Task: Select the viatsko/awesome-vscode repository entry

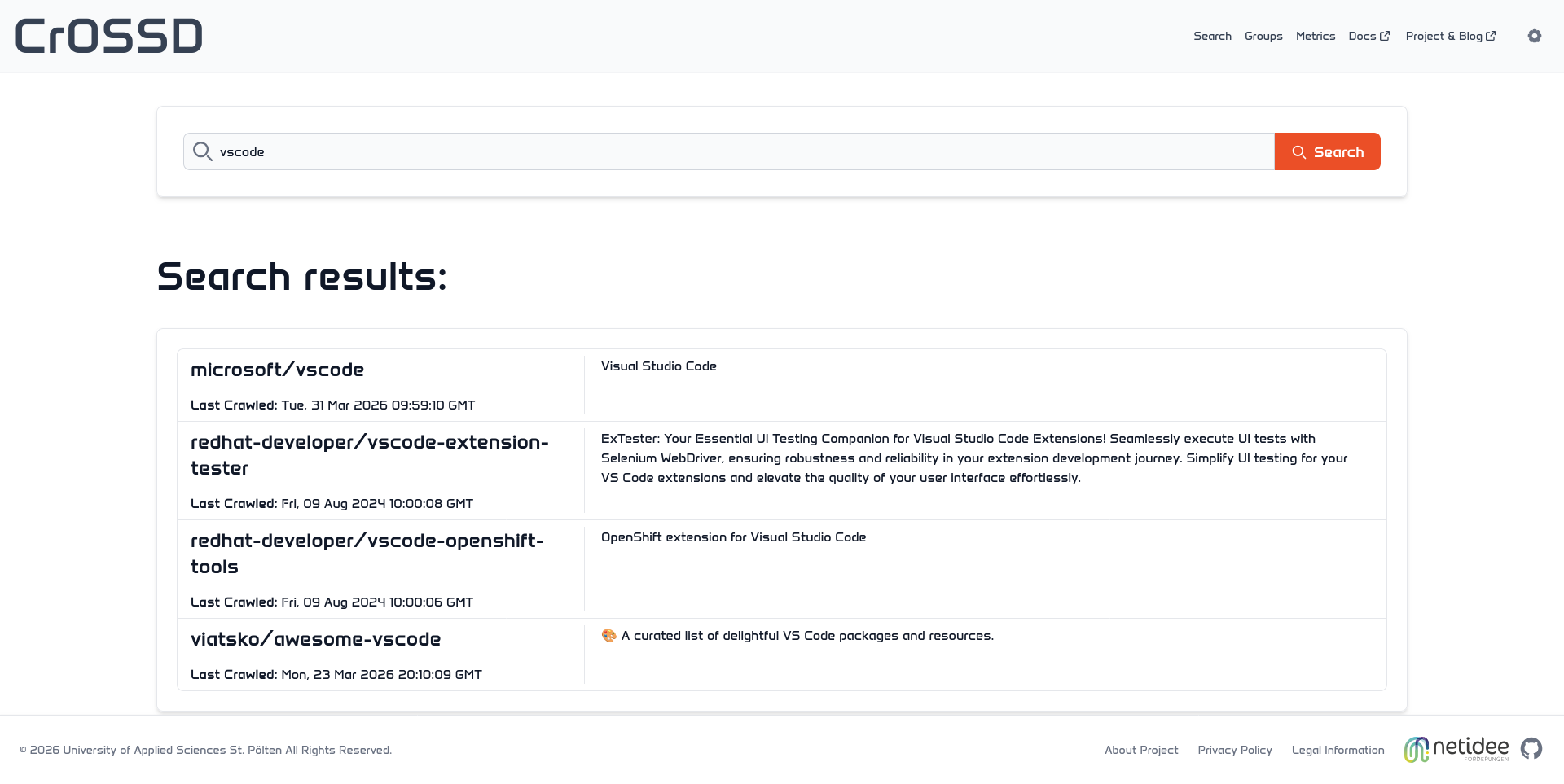Action: [x=315, y=640]
